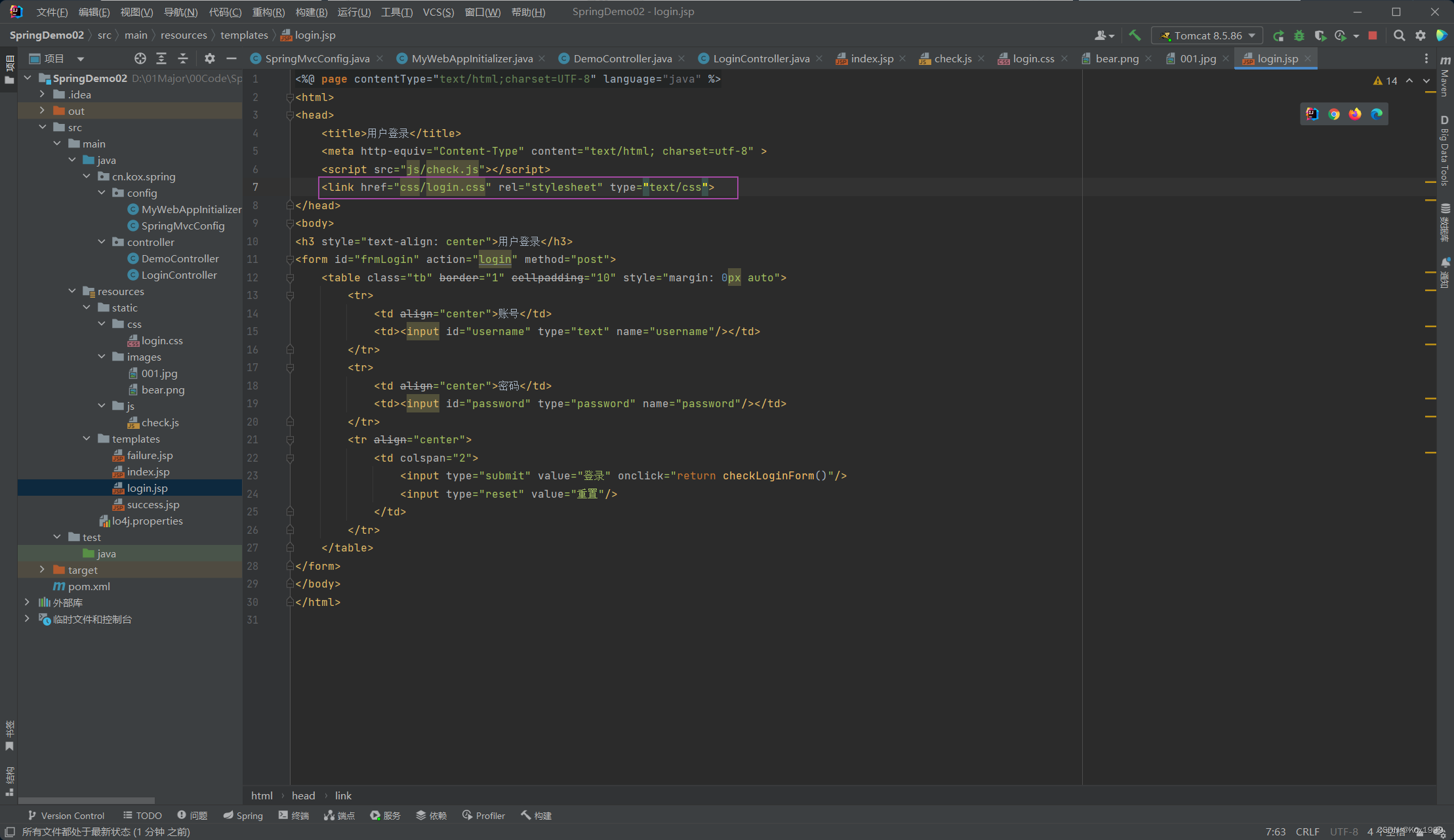Open the TODO tool window
This screenshot has height=840, width=1454.
(142, 815)
